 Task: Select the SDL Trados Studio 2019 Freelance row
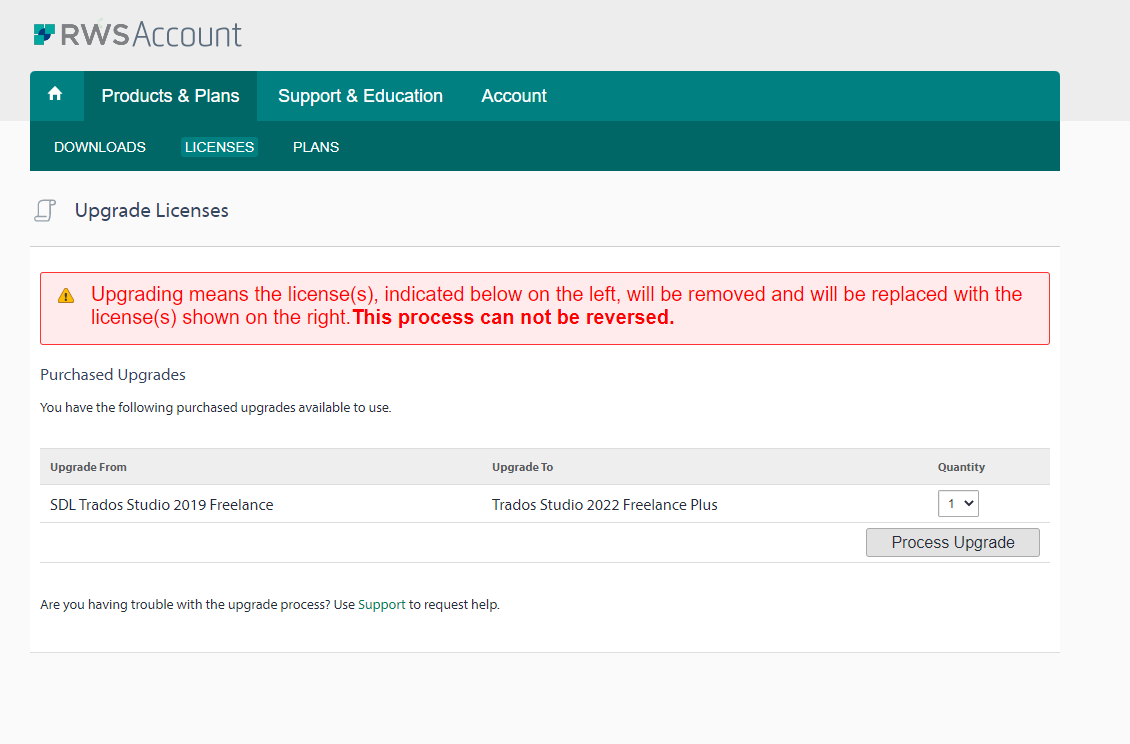161,504
